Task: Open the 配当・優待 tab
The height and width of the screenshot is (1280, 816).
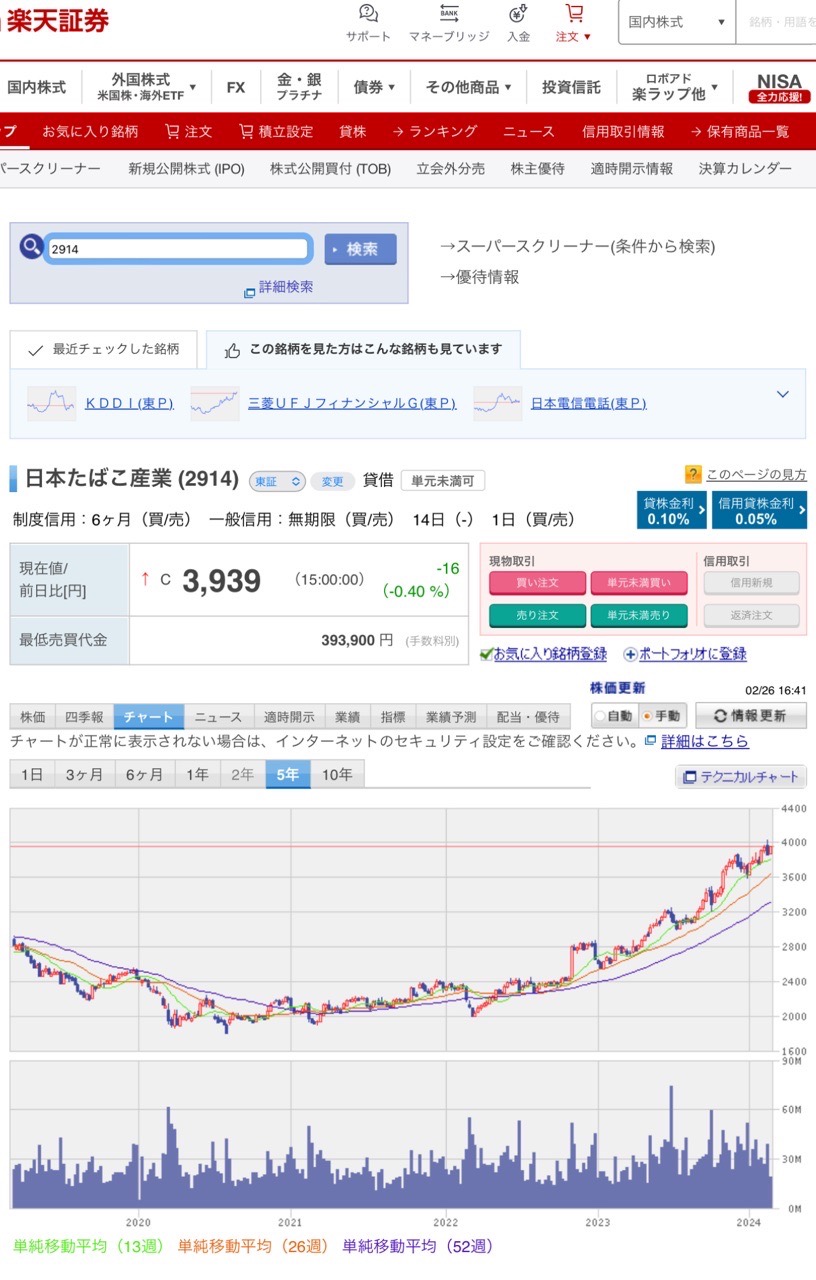Action: (528, 717)
